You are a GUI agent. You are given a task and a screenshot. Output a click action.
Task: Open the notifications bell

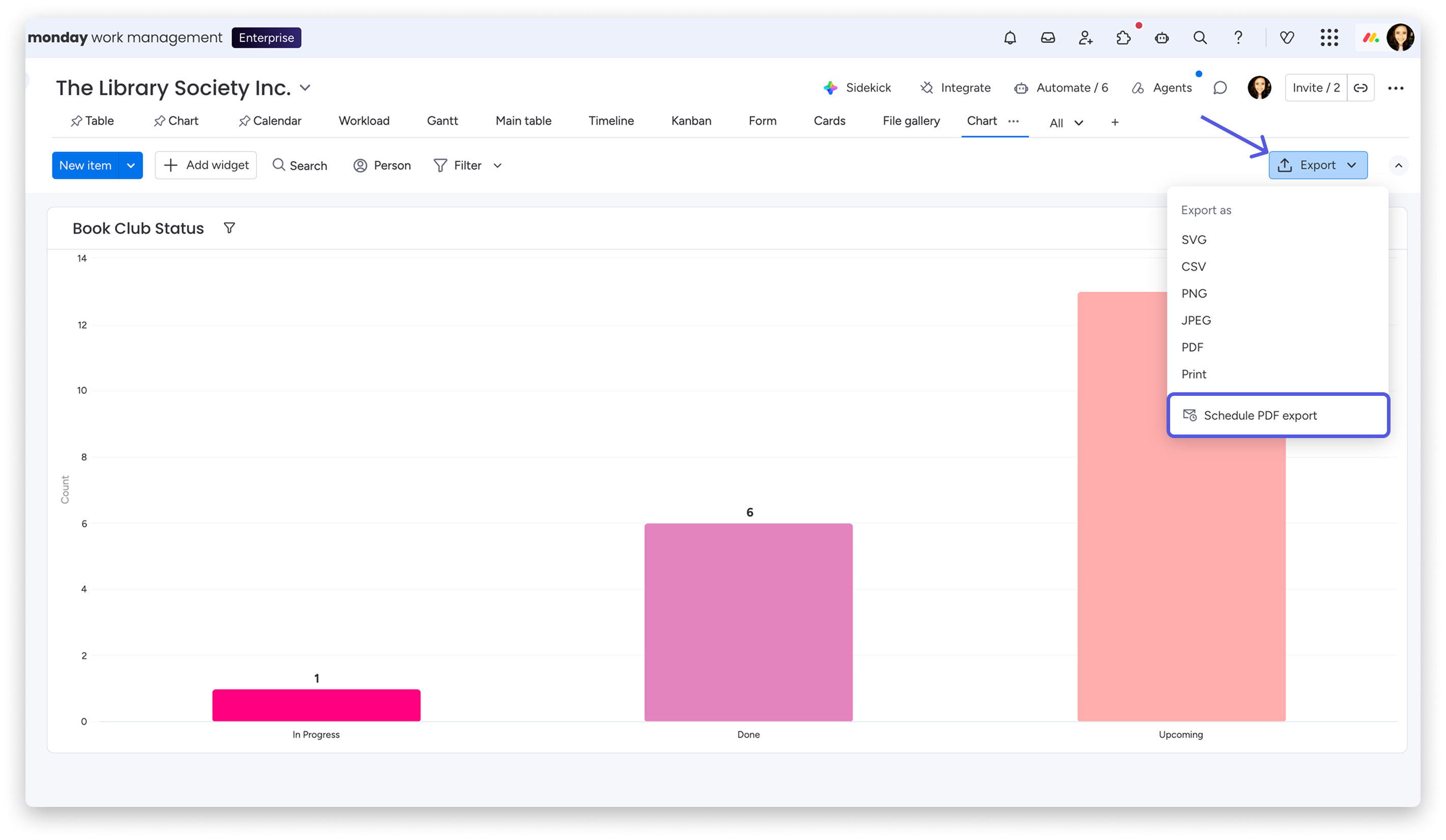1010,38
